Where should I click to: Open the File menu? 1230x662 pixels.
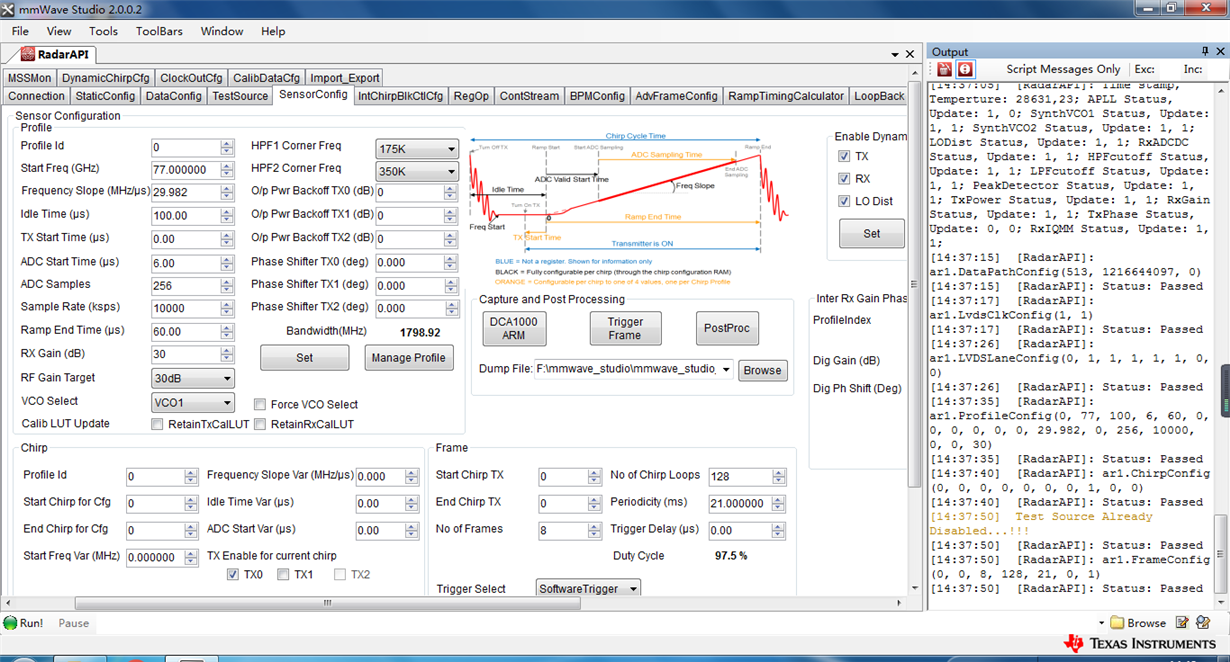pos(20,31)
